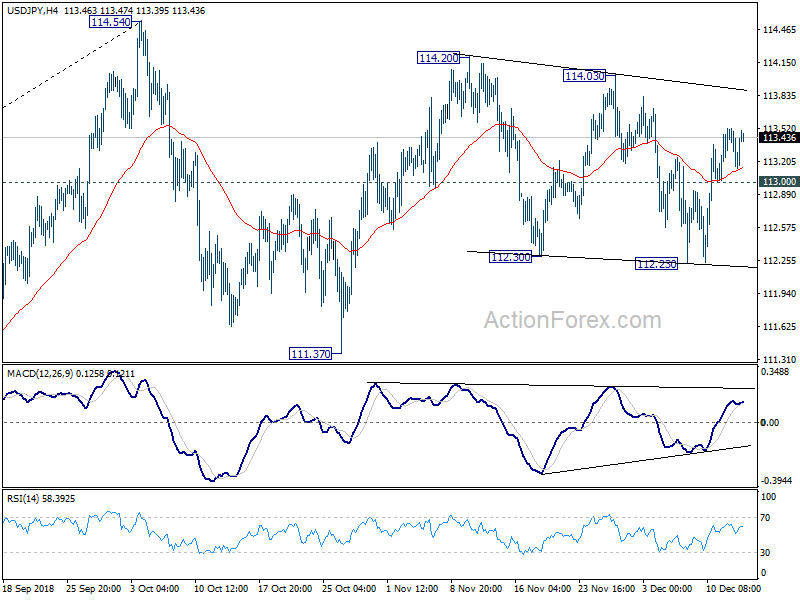This screenshot has width=800, height=600.
Task: Click the 17 Oct 20:00 date label
Action: click(285, 588)
